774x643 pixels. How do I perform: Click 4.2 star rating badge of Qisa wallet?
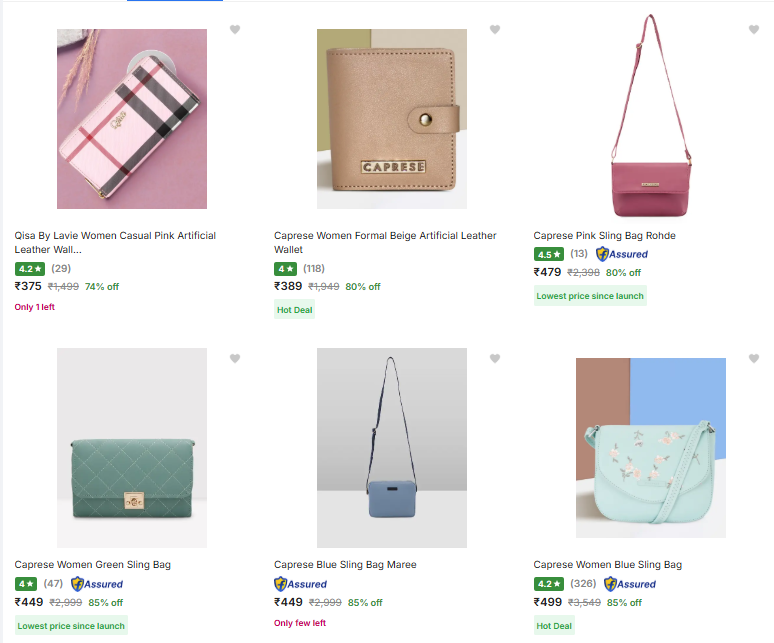(30, 269)
